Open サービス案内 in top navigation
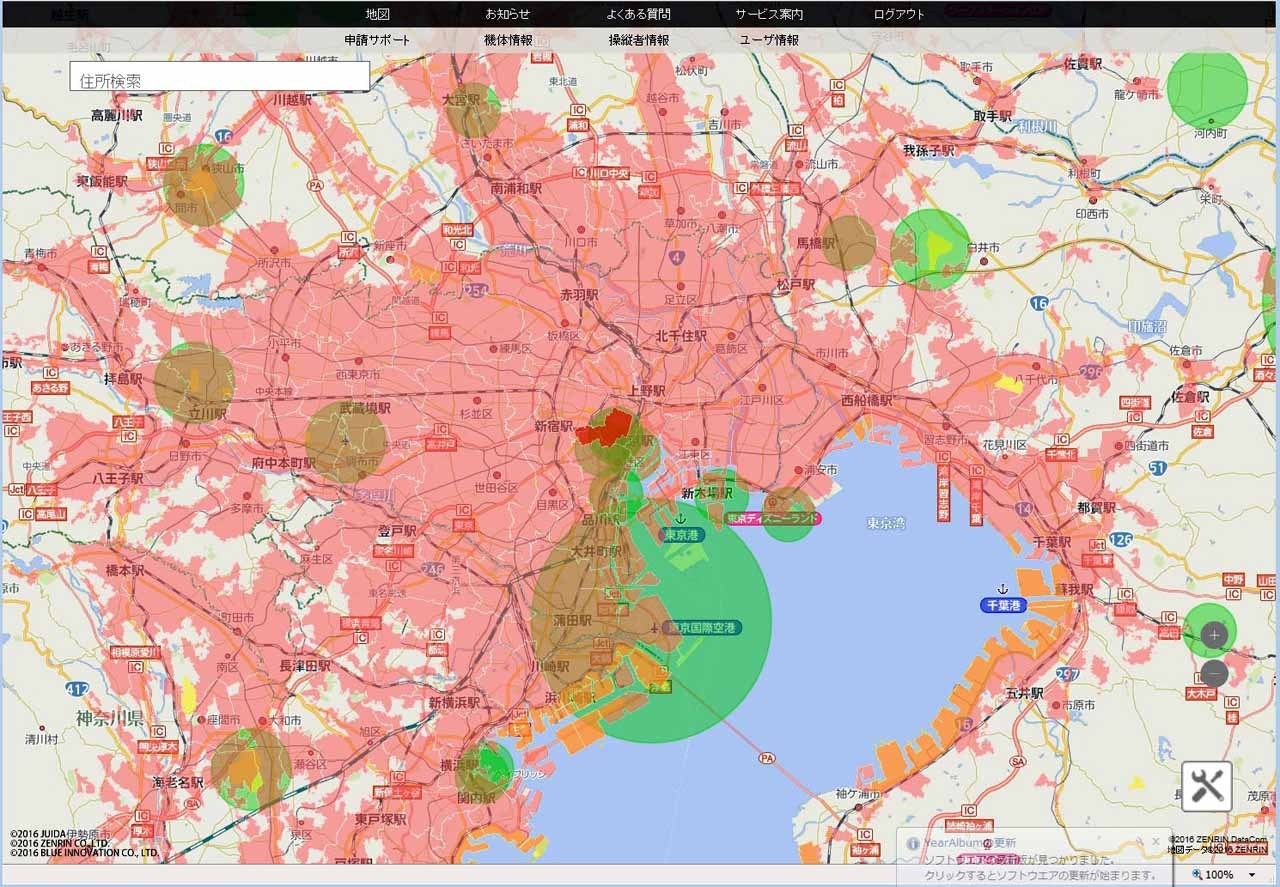 pyautogui.click(x=769, y=14)
